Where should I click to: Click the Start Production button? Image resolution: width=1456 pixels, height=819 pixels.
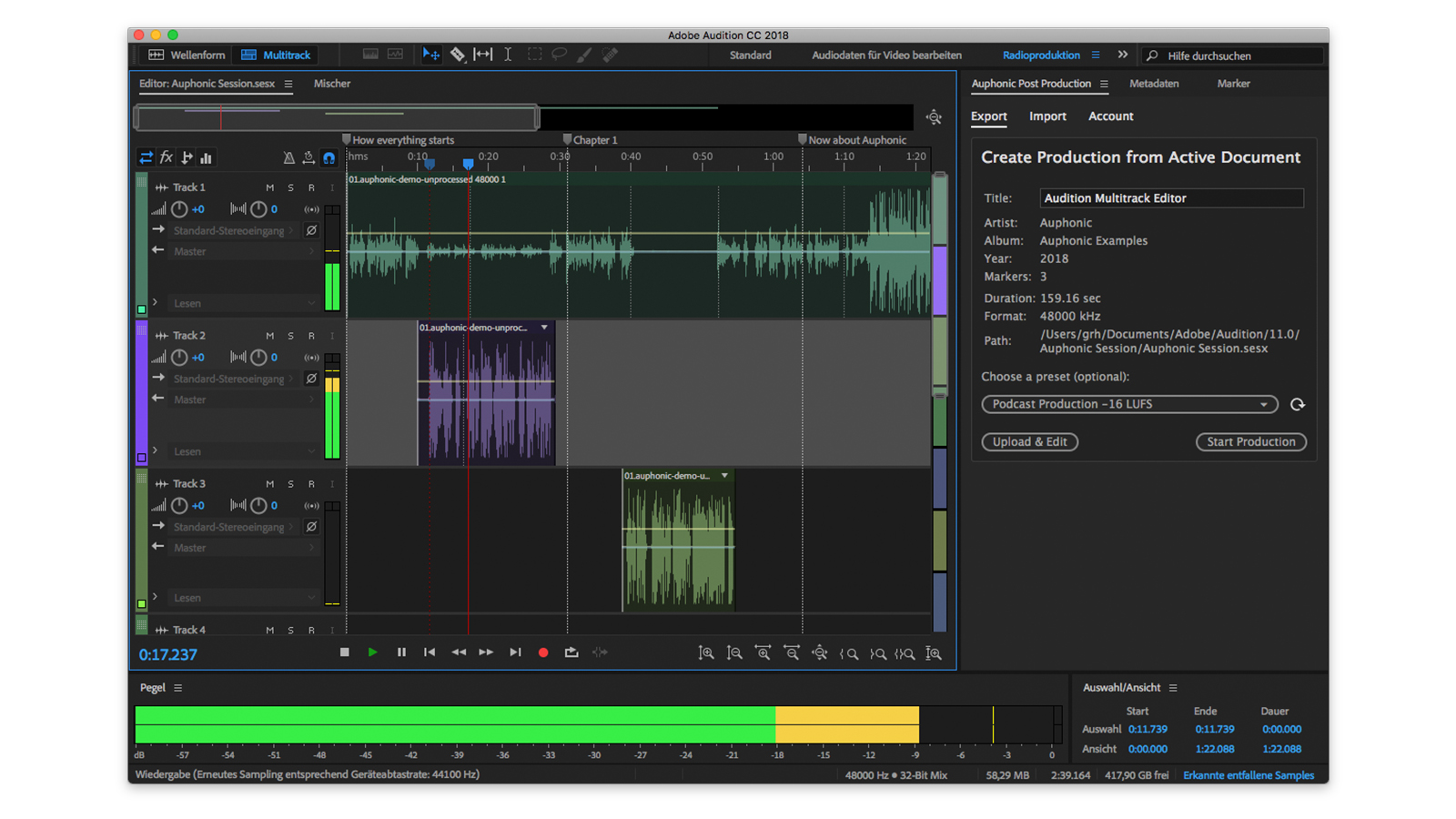pos(1250,441)
